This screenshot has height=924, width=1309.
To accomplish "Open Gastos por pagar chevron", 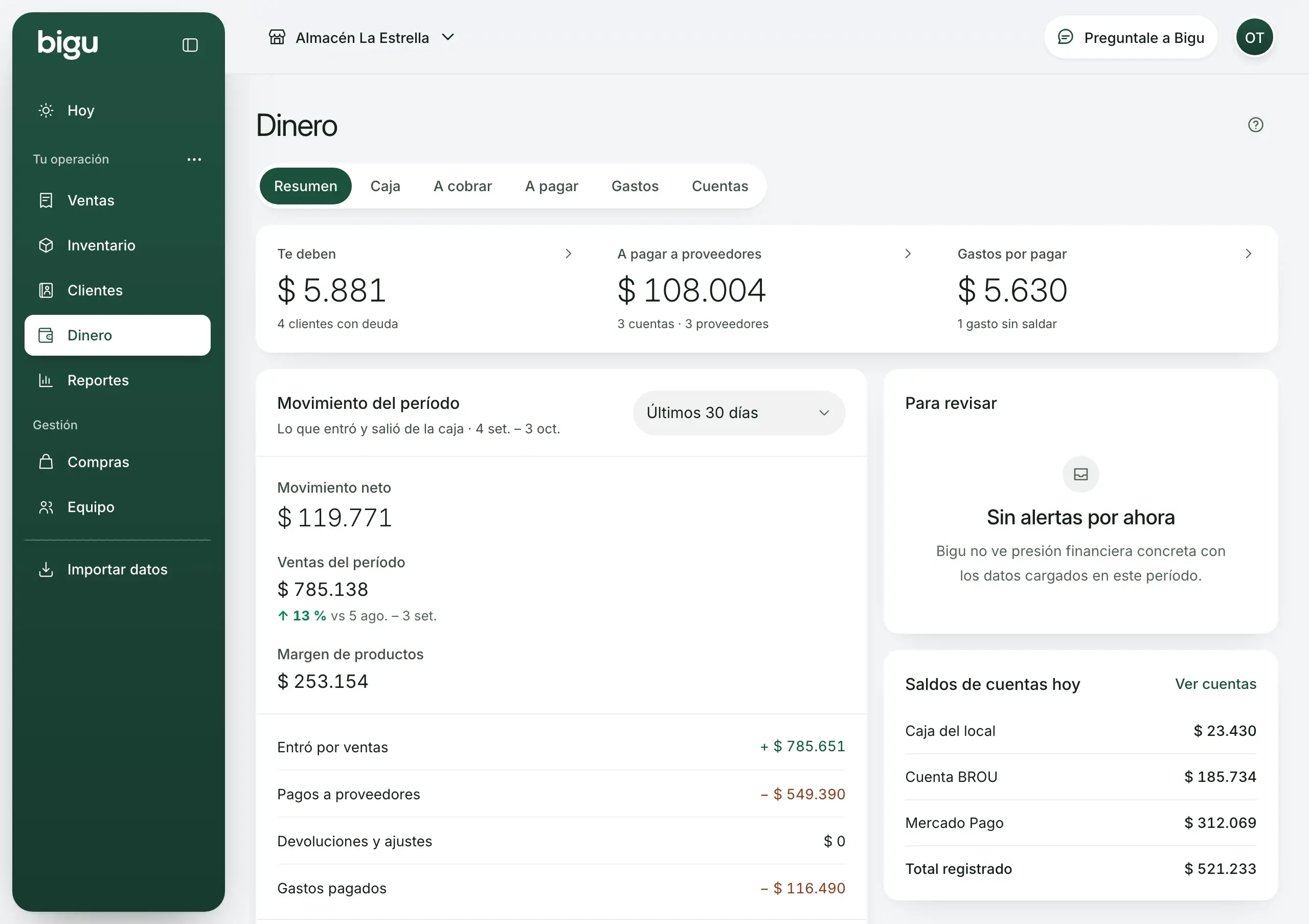I will tap(1249, 254).
